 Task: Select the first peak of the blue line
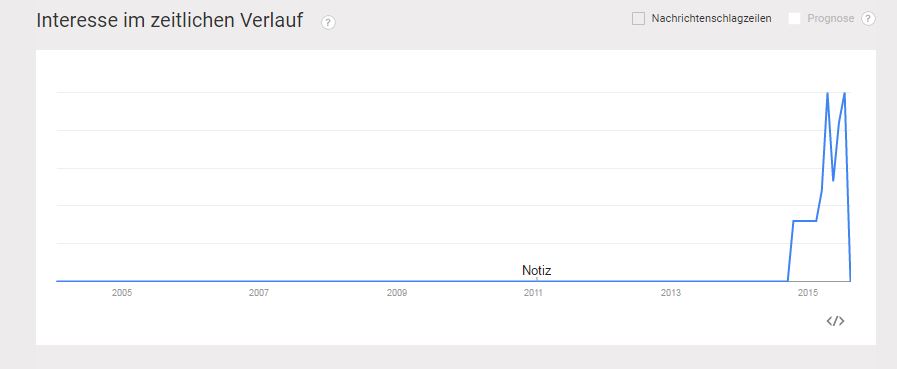[x=827, y=93]
